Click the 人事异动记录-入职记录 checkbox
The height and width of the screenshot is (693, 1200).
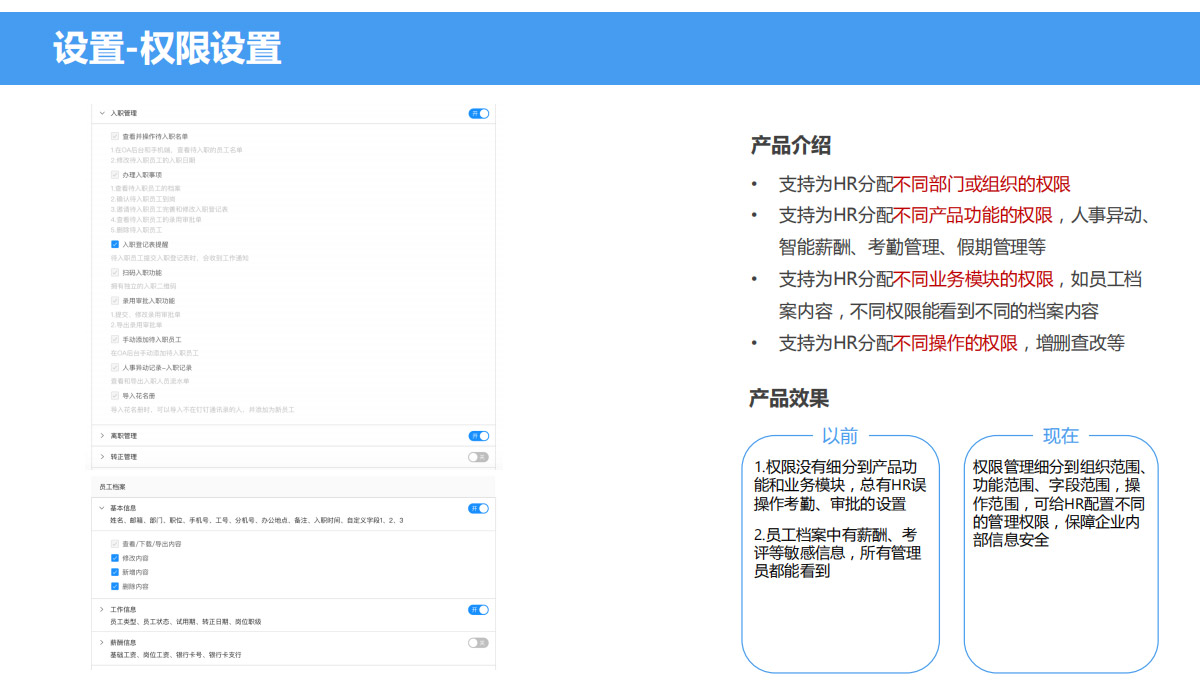pyautogui.click(x=115, y=367)
